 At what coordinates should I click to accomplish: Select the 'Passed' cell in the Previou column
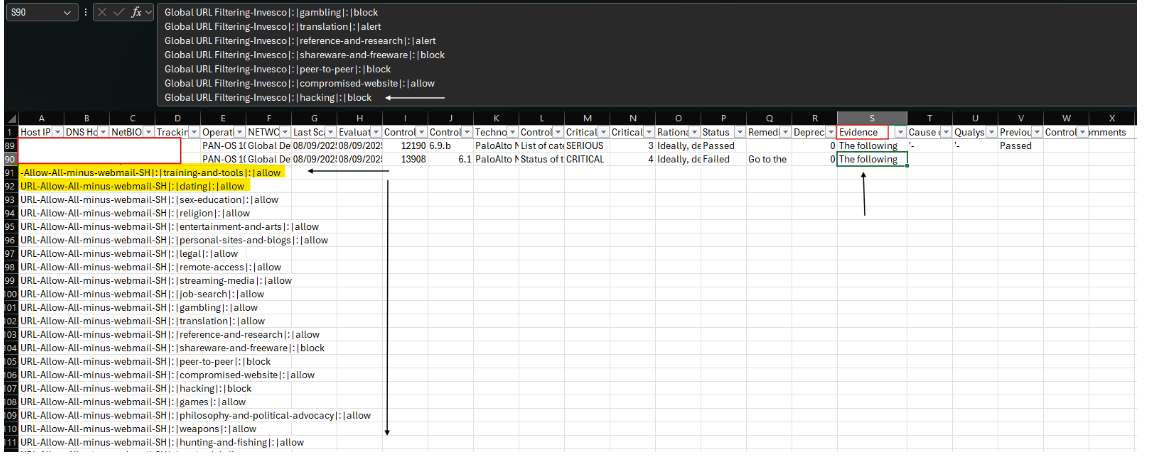click(x=1021, y=145)
